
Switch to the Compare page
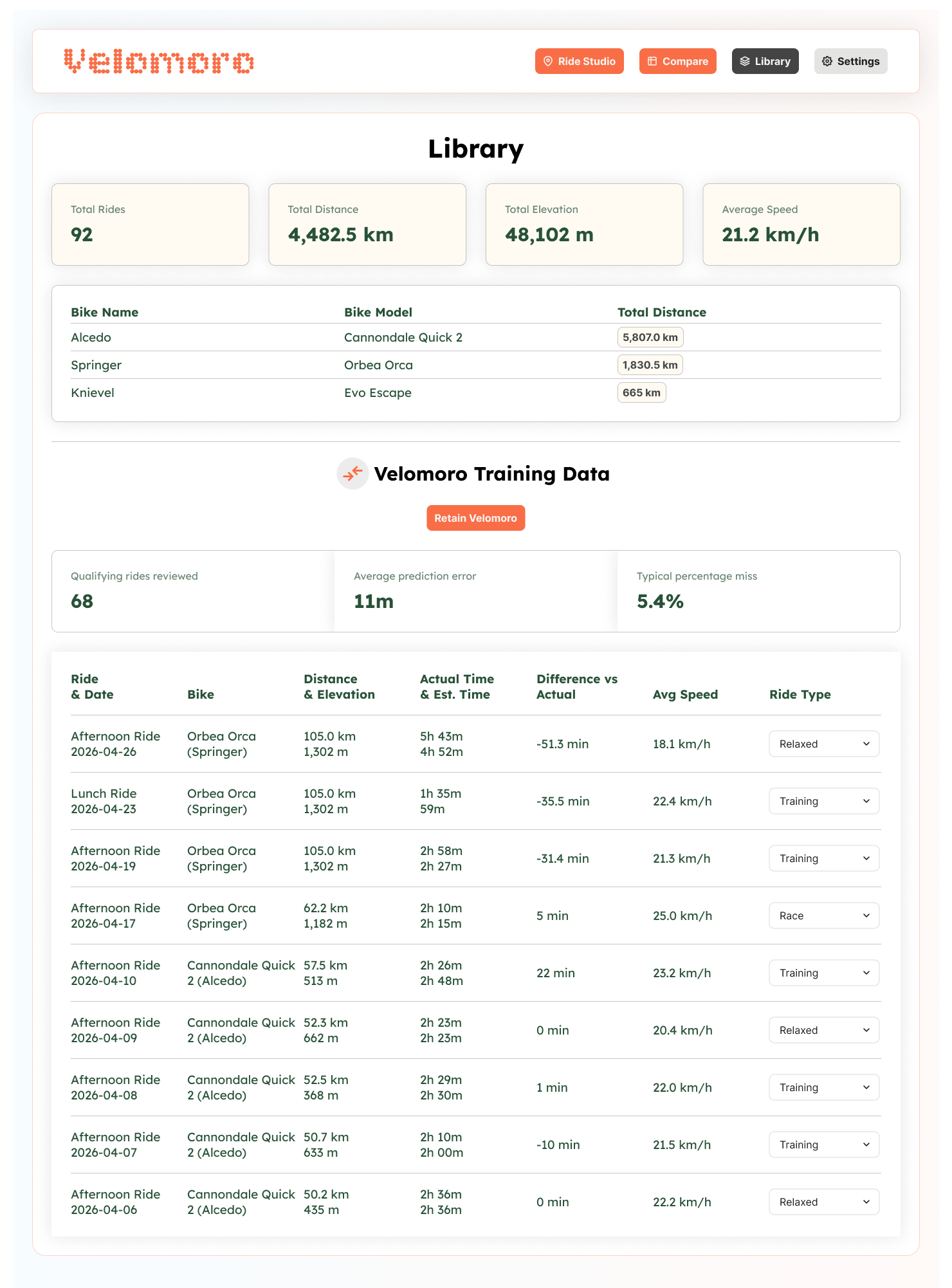coord(677,61)
